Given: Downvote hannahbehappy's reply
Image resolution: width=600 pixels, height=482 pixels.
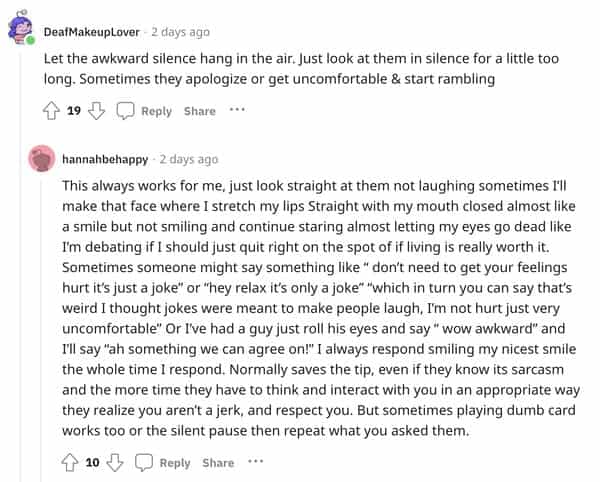Looking at the screenshot, I should tap(115, 462).
